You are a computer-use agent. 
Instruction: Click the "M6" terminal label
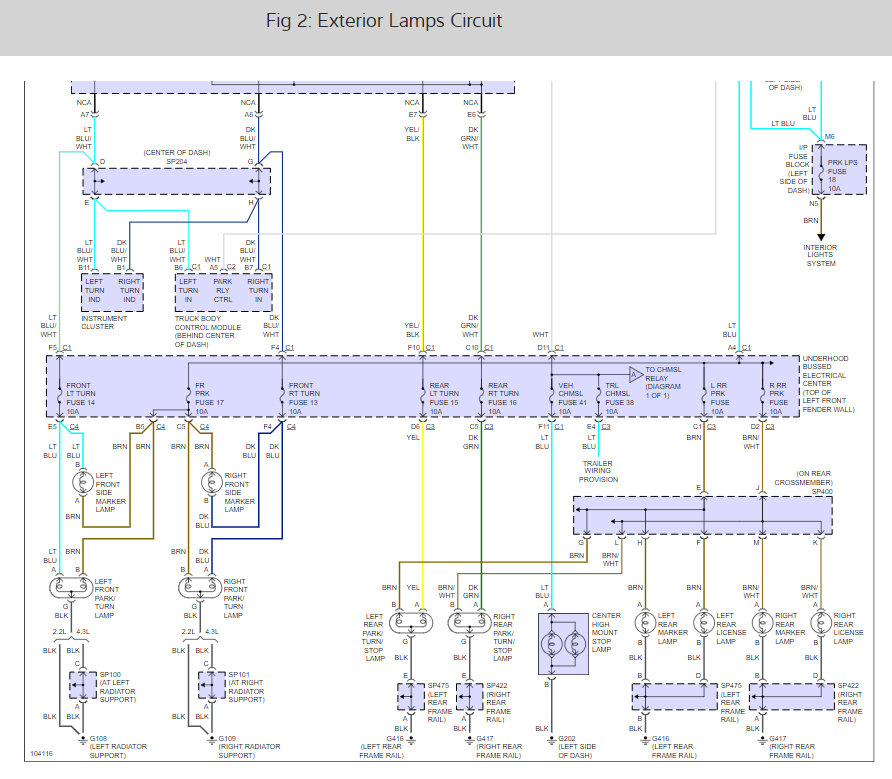(x=829, y=137)
